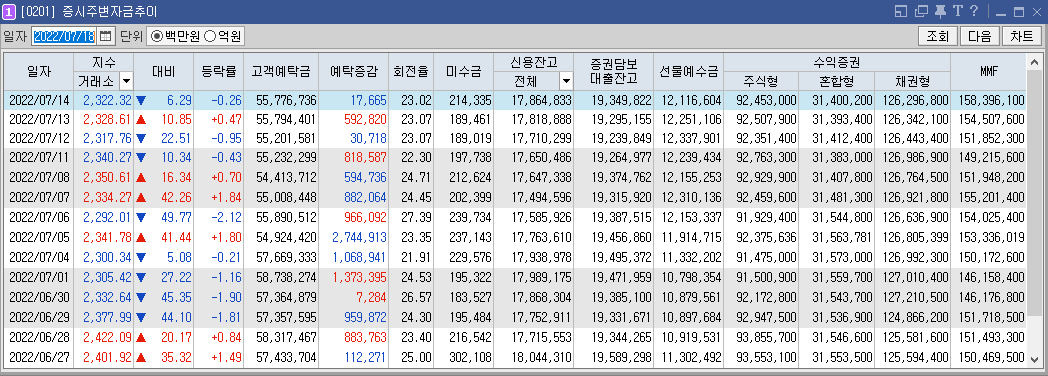Click the 단위 label
This screenshot has height=376, width=1048.
(131, 36)
